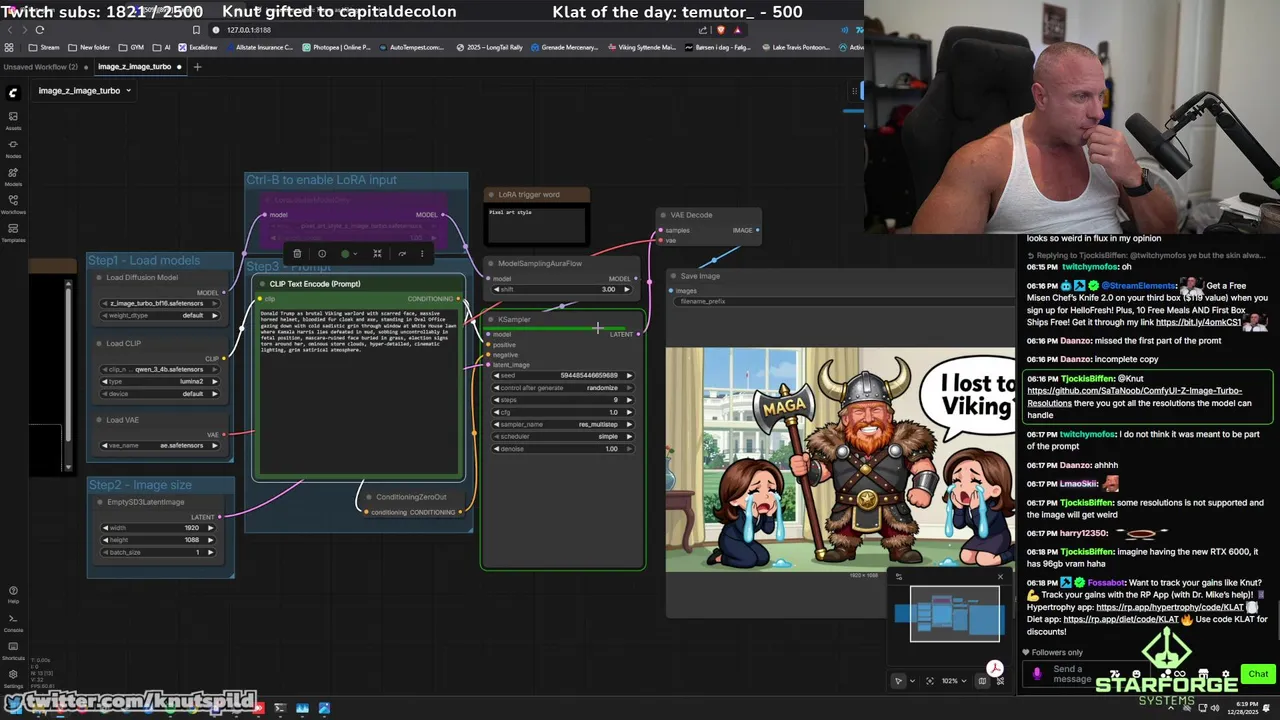This screenshot has height=720, width=1280.
Task: Increase the width 1920 value arrow
Action: coord(213,528)
